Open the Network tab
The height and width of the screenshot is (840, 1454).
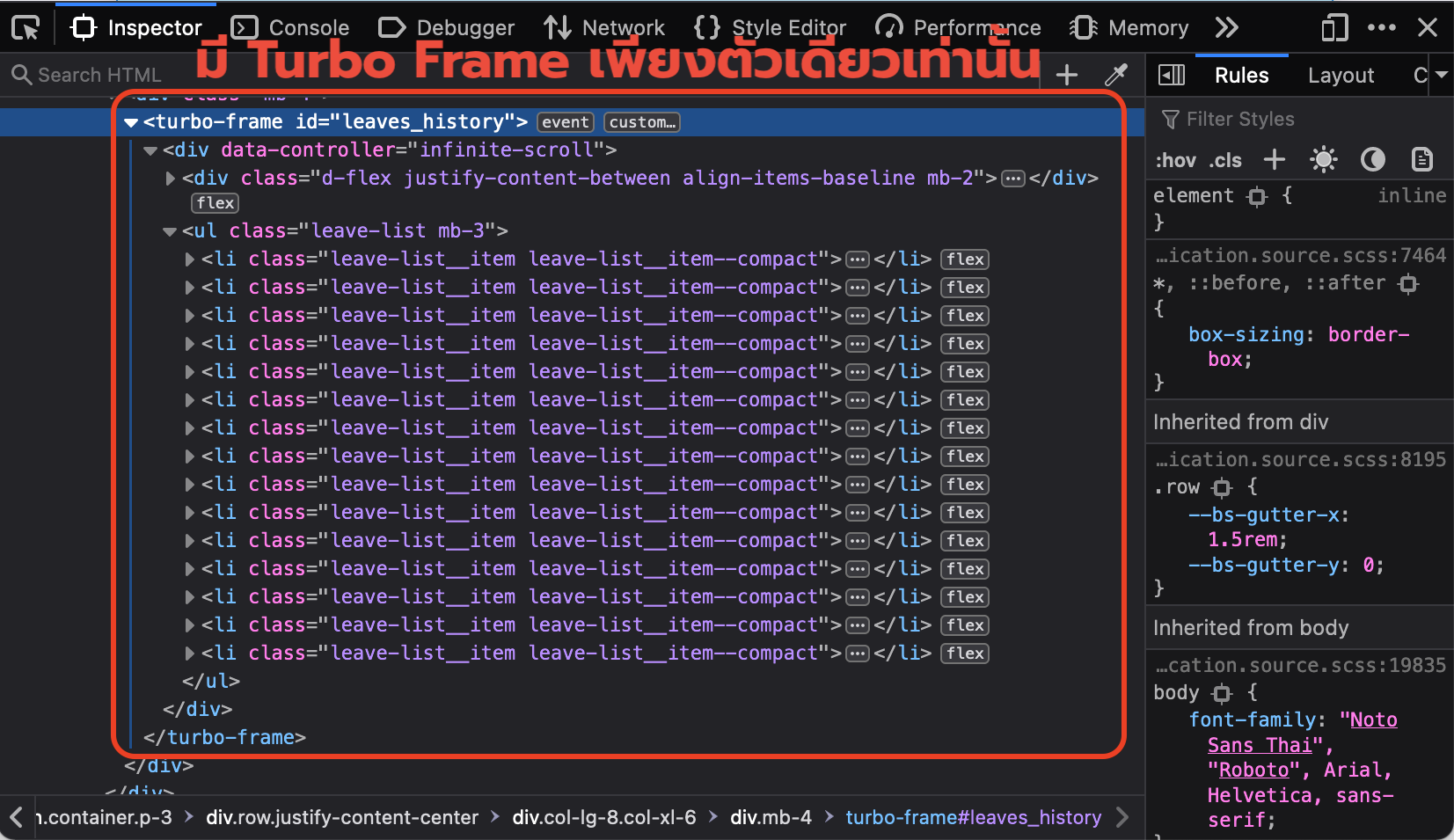coord(603,28)
